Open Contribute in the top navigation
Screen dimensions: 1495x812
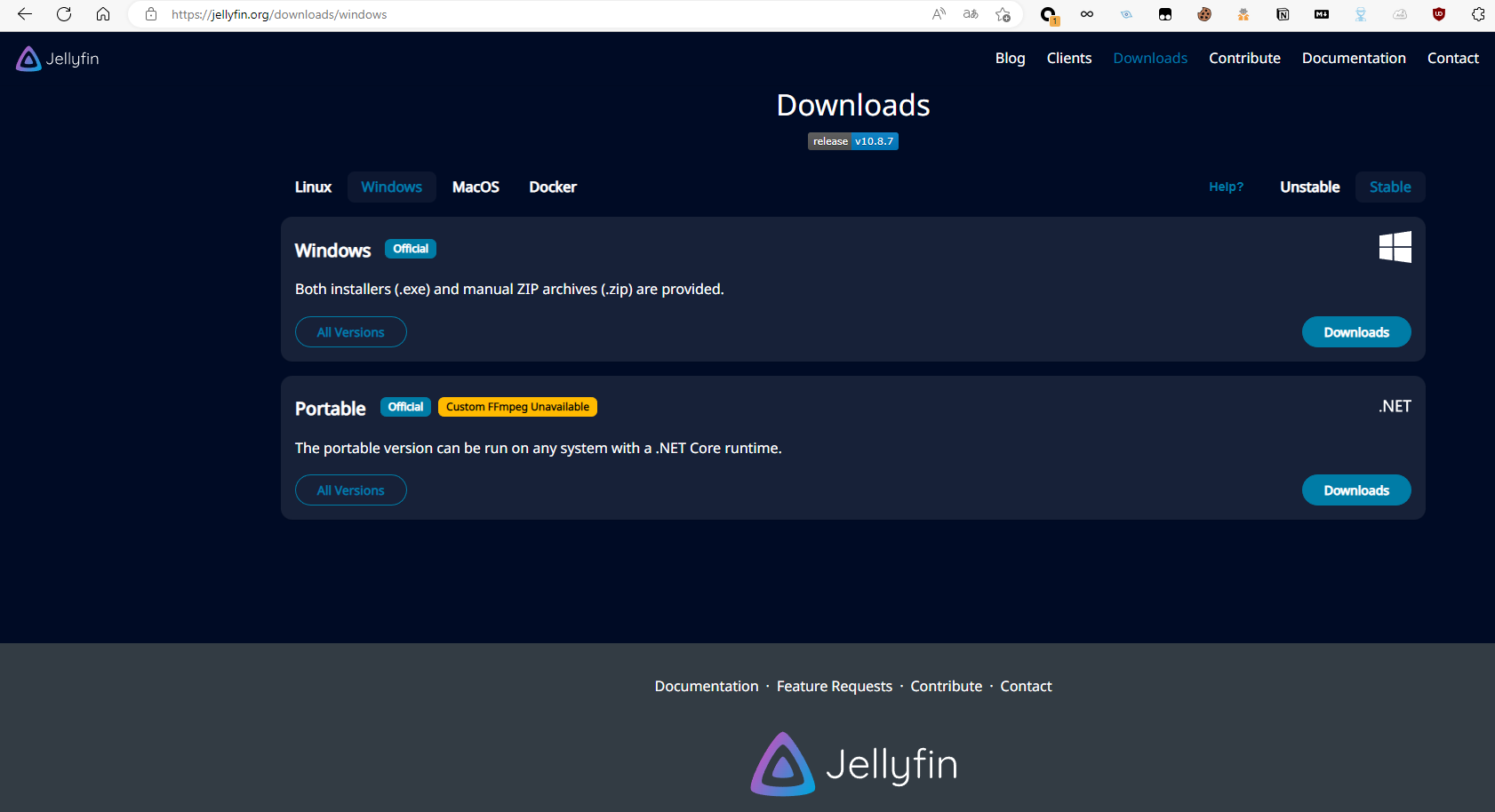pos(1244,58)
